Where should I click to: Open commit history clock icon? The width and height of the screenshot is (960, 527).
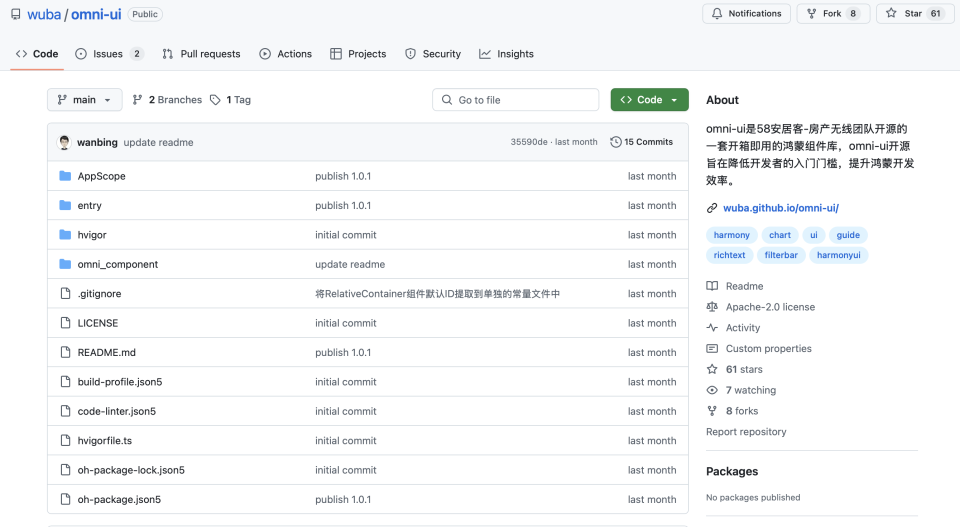pos(615,142)
